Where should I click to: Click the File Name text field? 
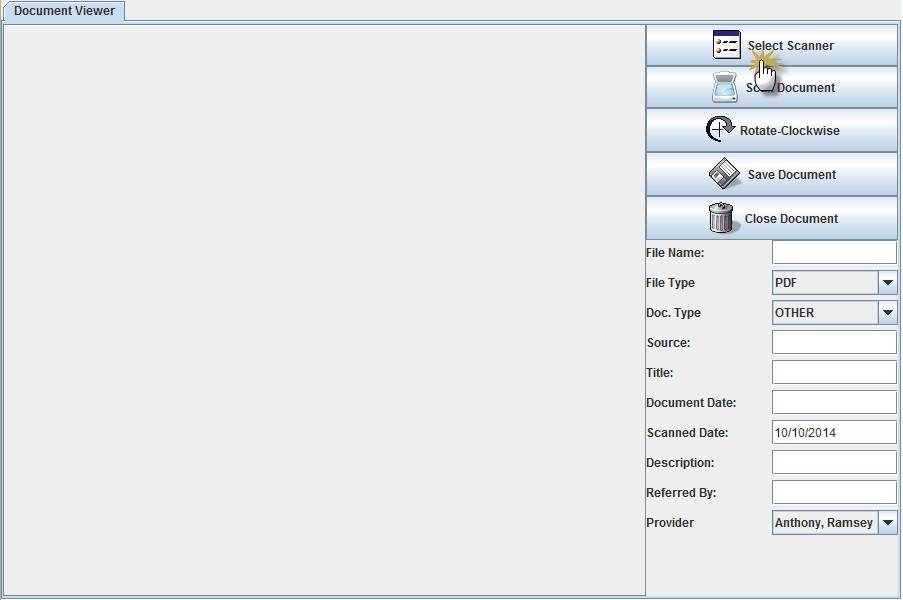[834, 253]
